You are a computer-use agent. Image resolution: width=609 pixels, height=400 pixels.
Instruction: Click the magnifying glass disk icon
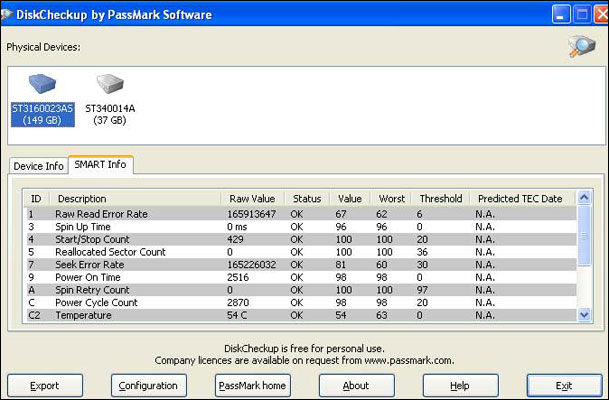pyautogui.click(x=581, y=48)
